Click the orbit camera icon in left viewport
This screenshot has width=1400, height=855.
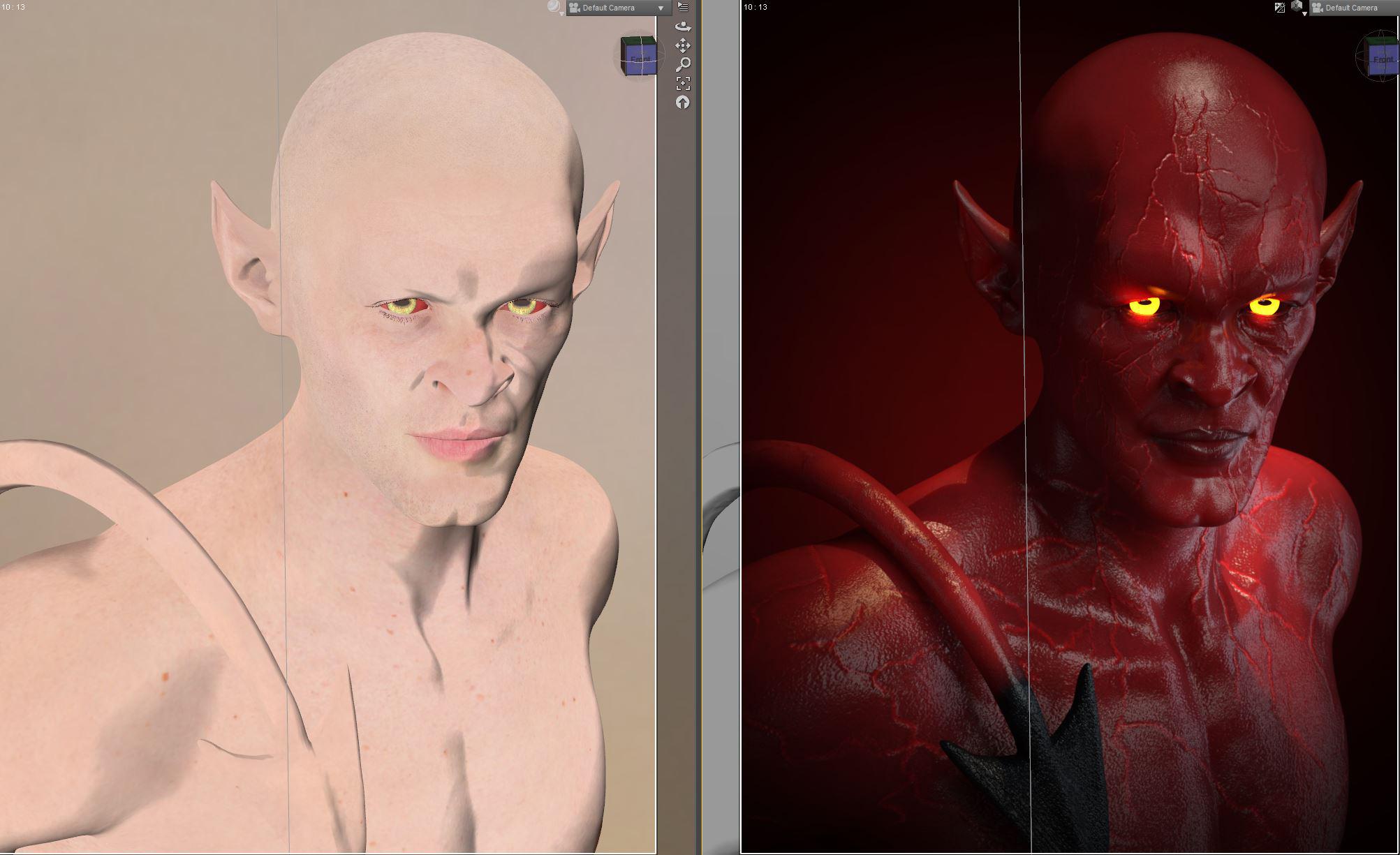point(683,27)
